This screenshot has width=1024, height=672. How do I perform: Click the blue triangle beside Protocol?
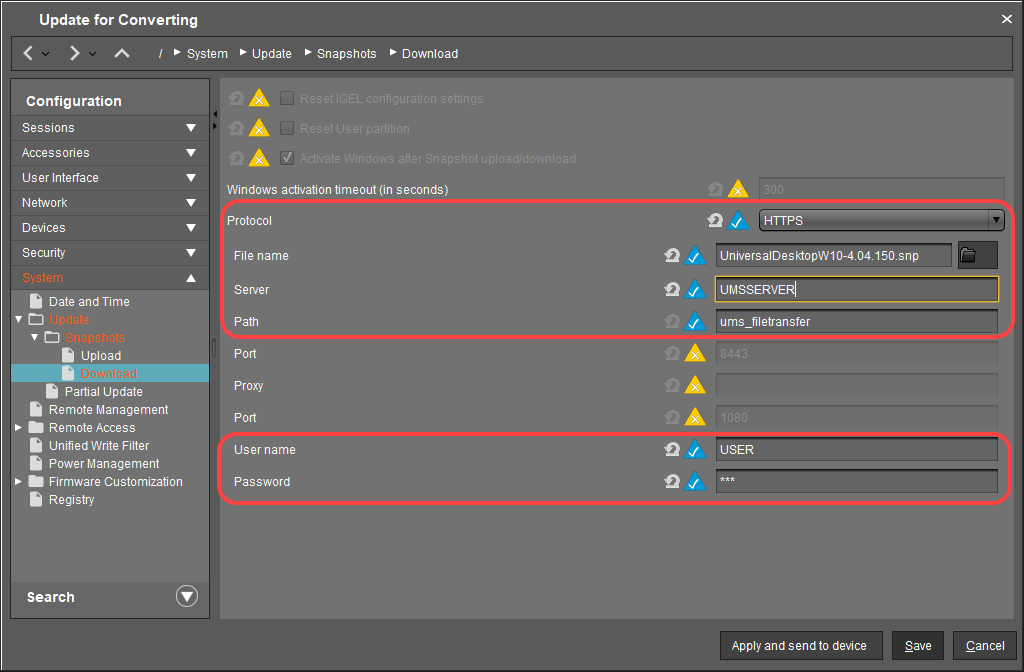coord(738,221)
